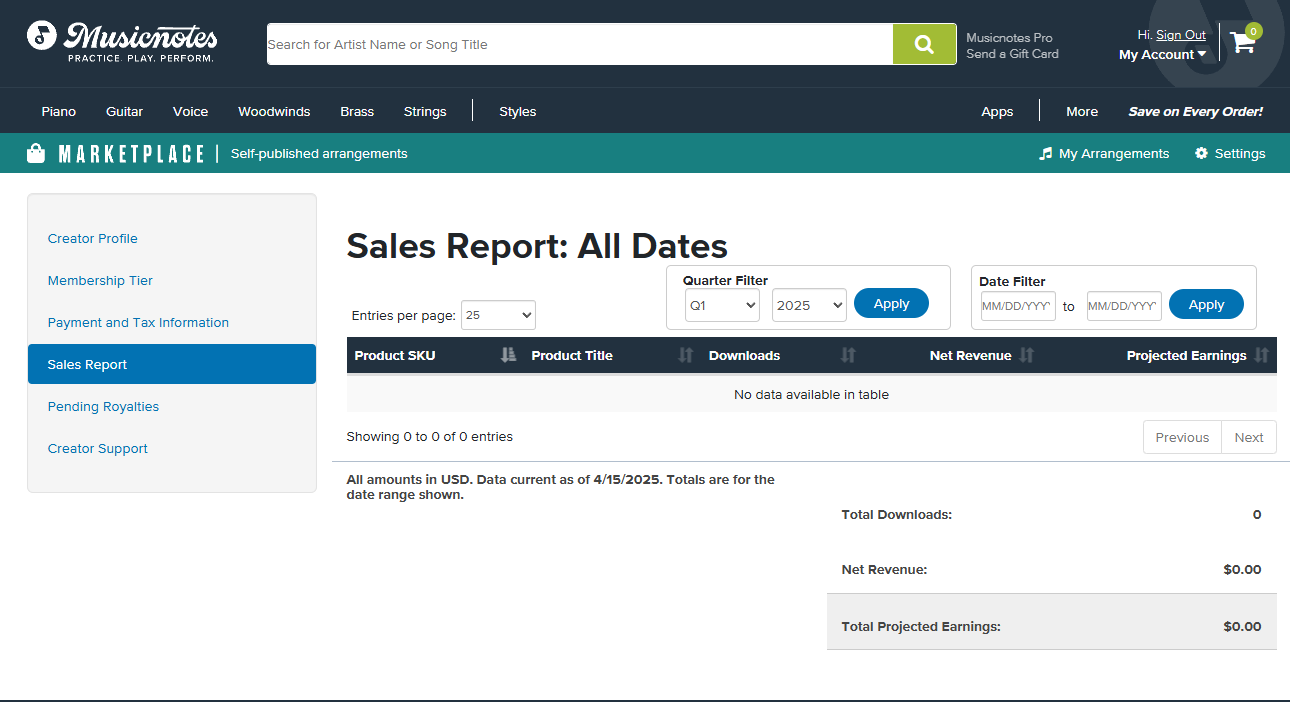This screenshot has height=702, width=1290.
Task: Click the Musicnotes logo
Action: 121,42
